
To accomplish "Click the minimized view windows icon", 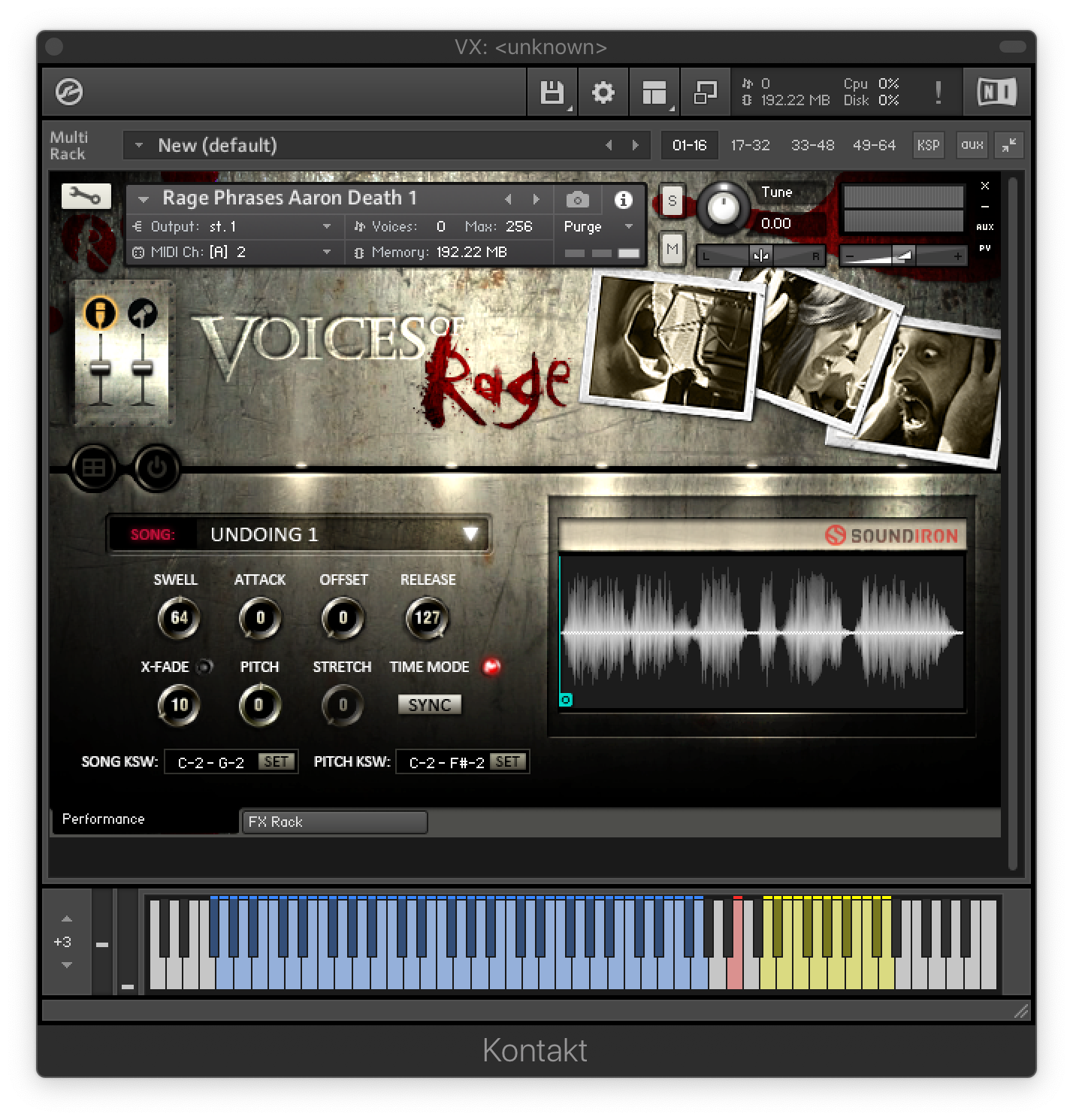I will (x=705, y=92).
